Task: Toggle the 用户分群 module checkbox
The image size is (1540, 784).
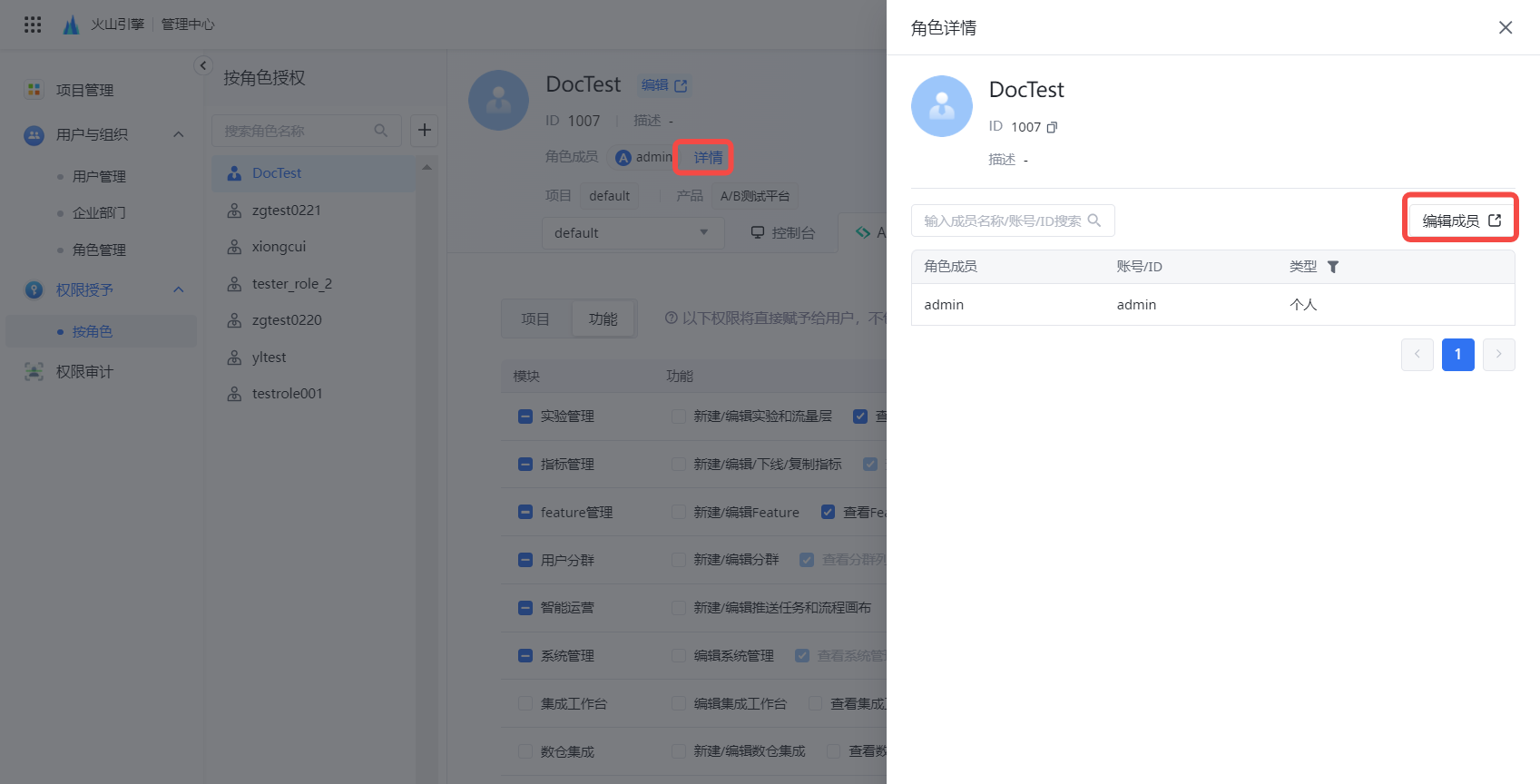Action: pos(525,561)
